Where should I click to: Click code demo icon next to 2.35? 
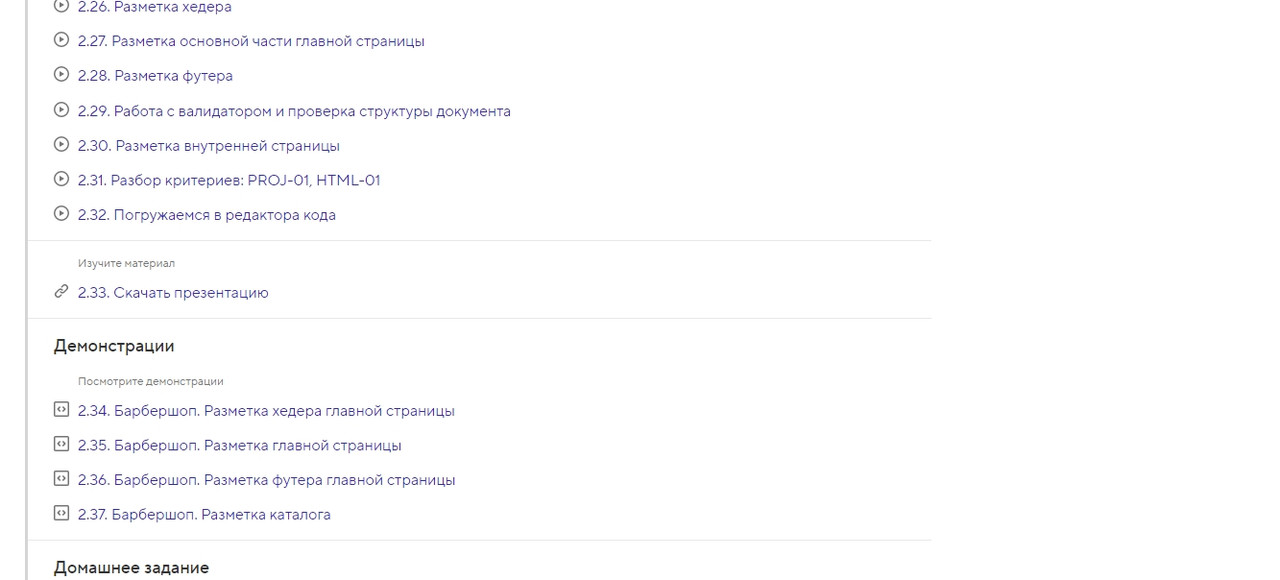tap(61, 444)
